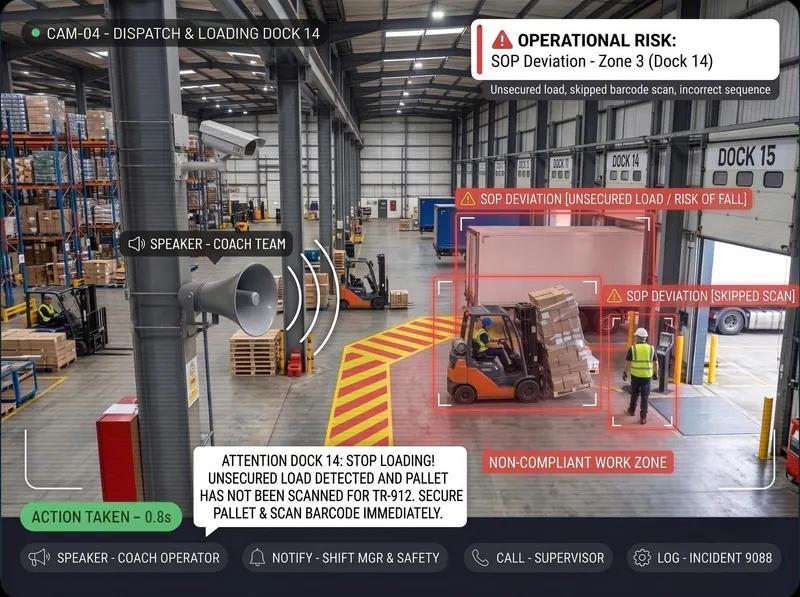Screen dimensions: 800x597
Task: Click the security camera mounted on the pillar
Action: (x=231, y=139)
